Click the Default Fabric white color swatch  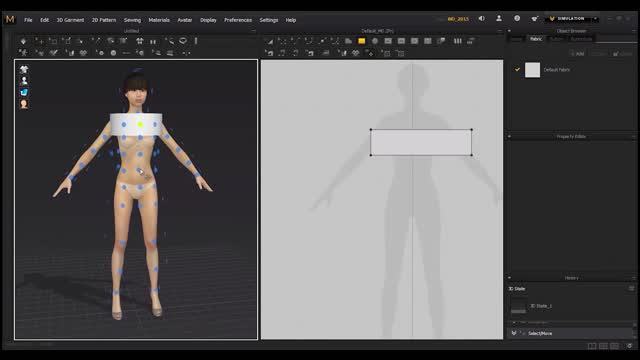[x=532, y=70]
